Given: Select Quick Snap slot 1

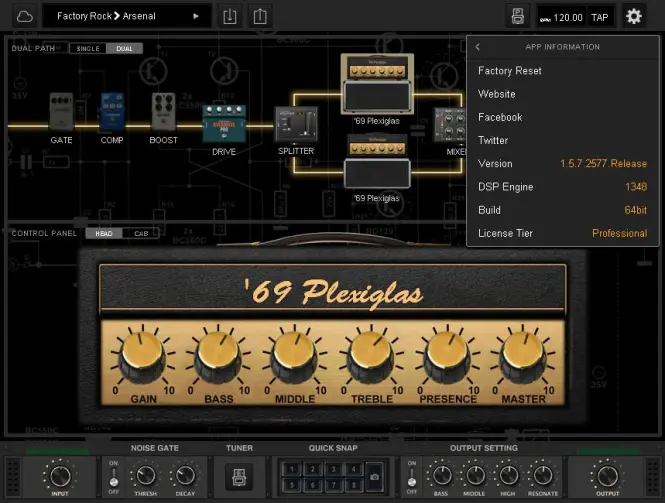Looking at the screenshot, I should click(x=292, y=469).
